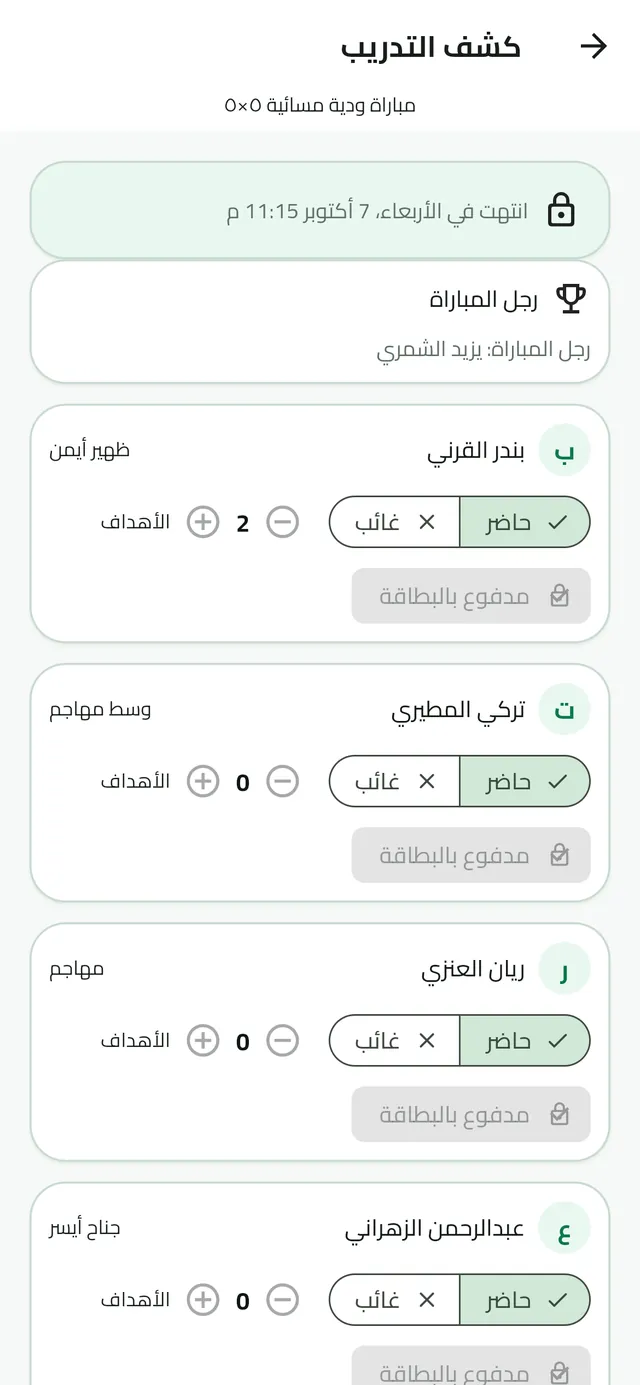
Task: Decrease goals for بندر القرني
Action: (283, 522)
